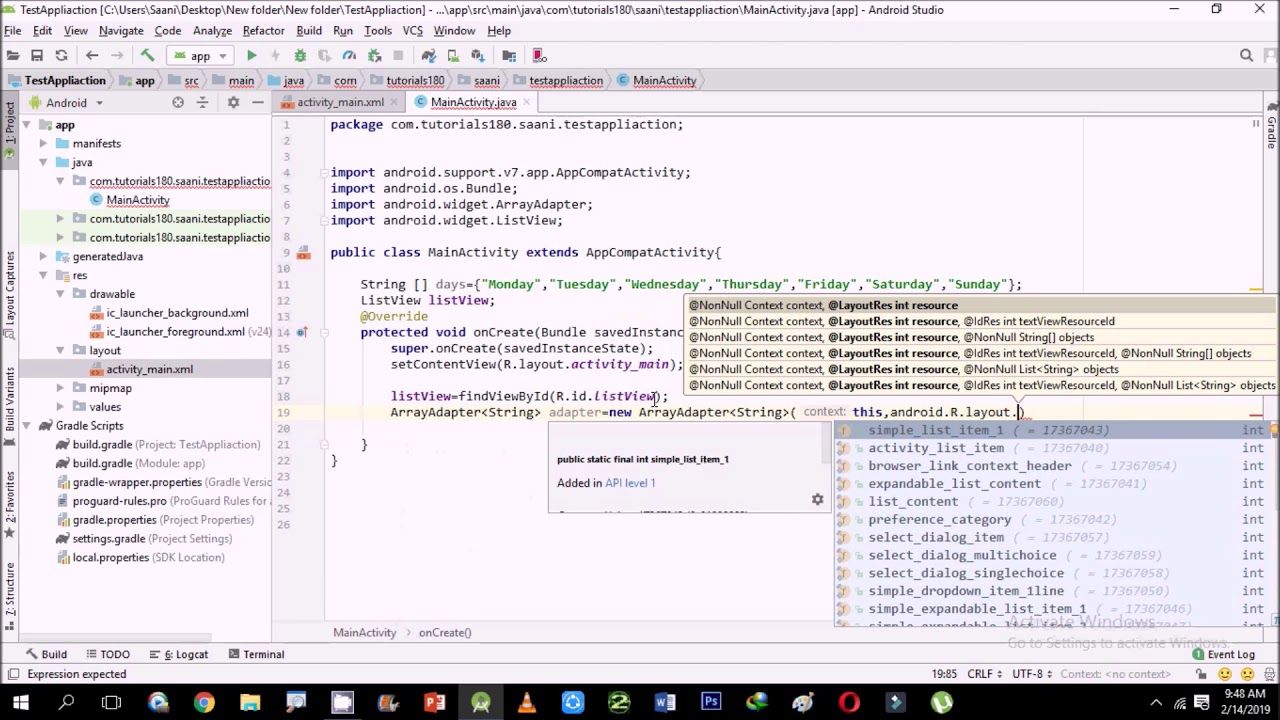Expand the manifests folder node
1280x720 pixels.
point(43,144)
